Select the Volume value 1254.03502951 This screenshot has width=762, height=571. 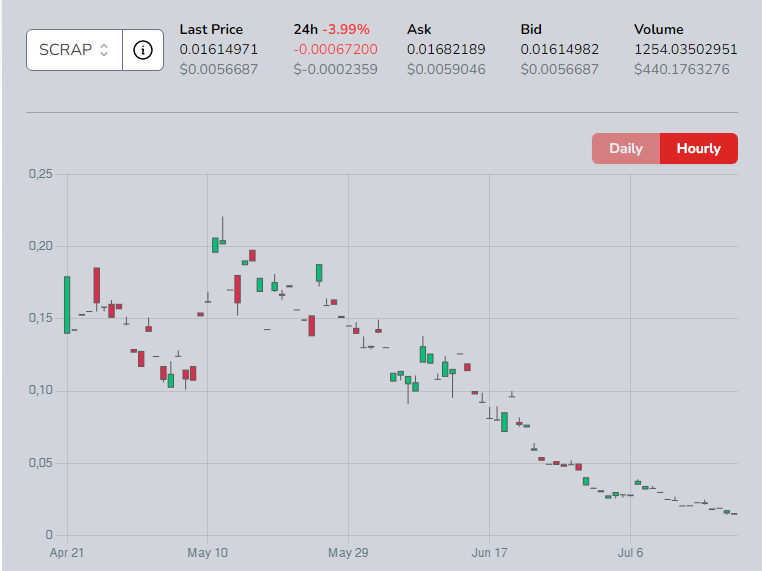pos(686,50)
